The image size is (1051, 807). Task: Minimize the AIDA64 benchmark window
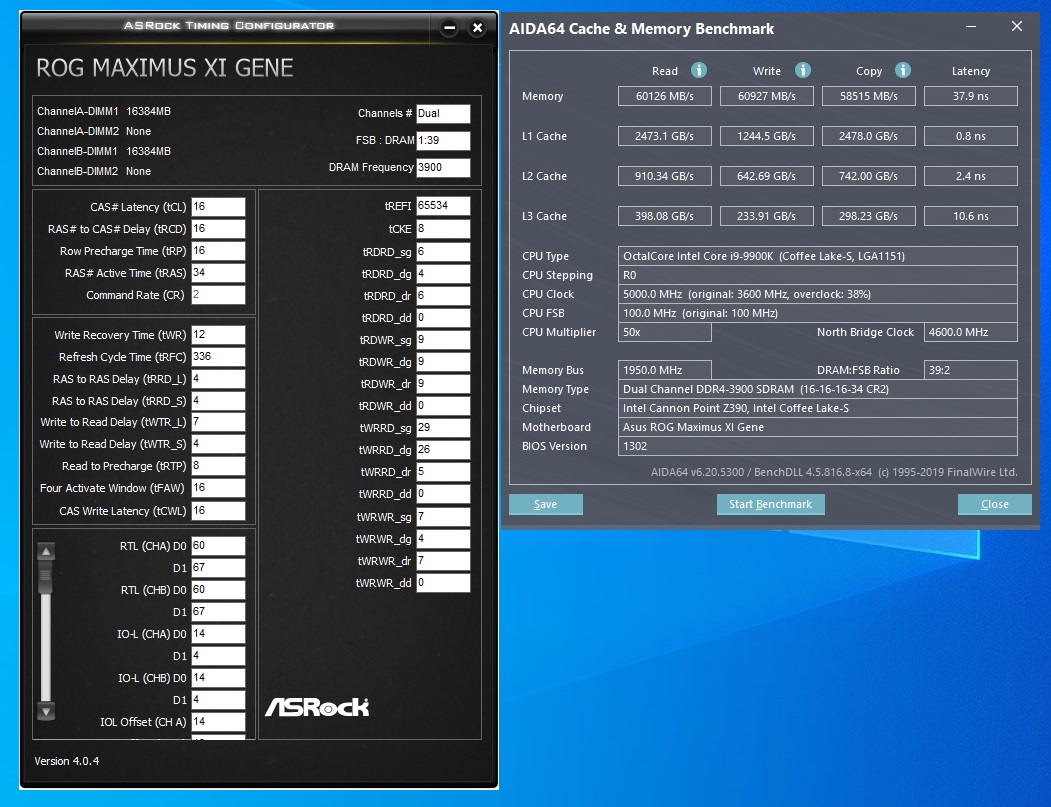coord(971,26)
